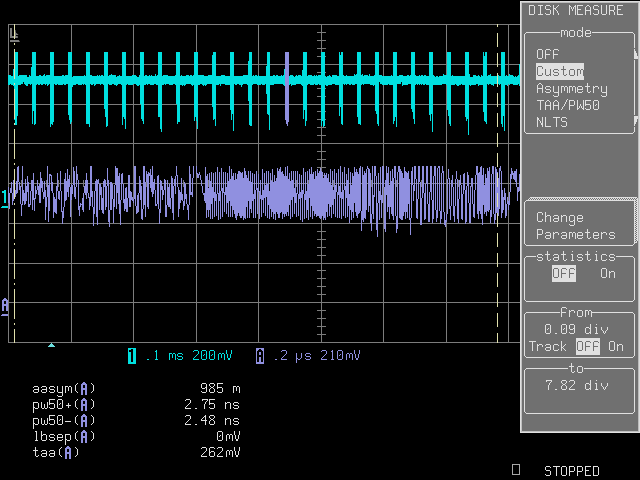Screen dimensions: 640x480
Task: Click the right dashed yellow cursor line
Action: coord(498,184)
